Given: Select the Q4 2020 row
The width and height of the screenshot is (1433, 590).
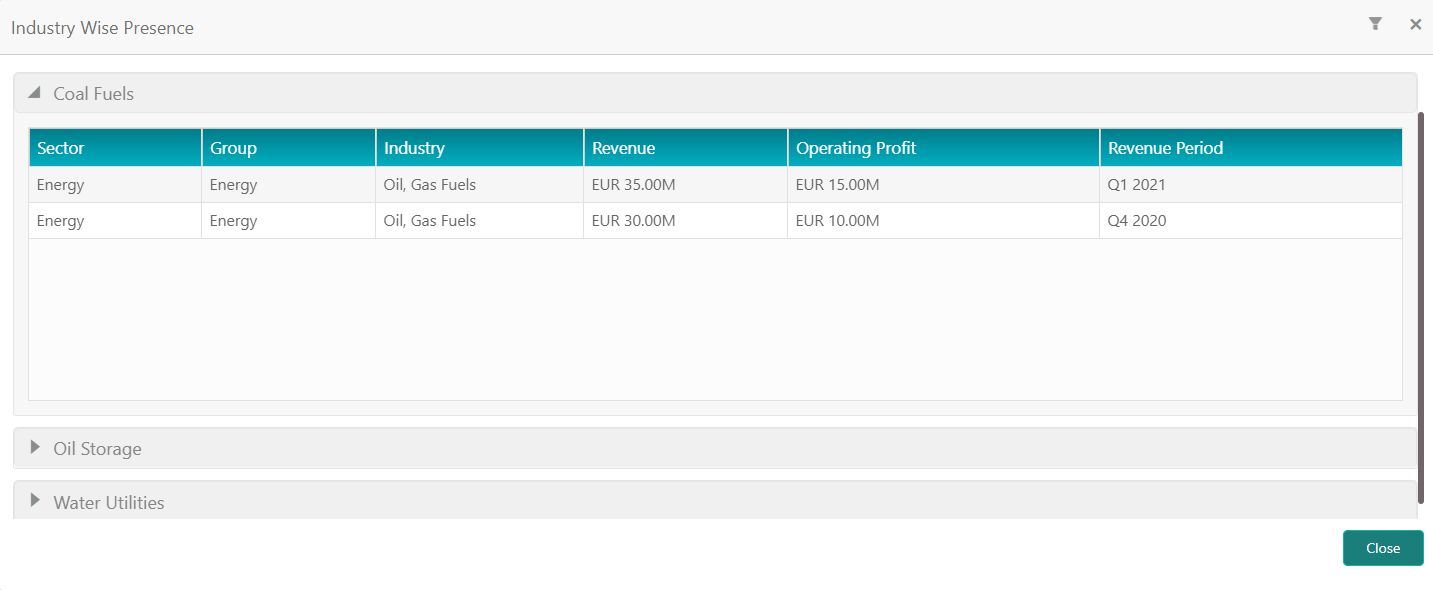Looking at the screenshot, I should click(715, 221).
